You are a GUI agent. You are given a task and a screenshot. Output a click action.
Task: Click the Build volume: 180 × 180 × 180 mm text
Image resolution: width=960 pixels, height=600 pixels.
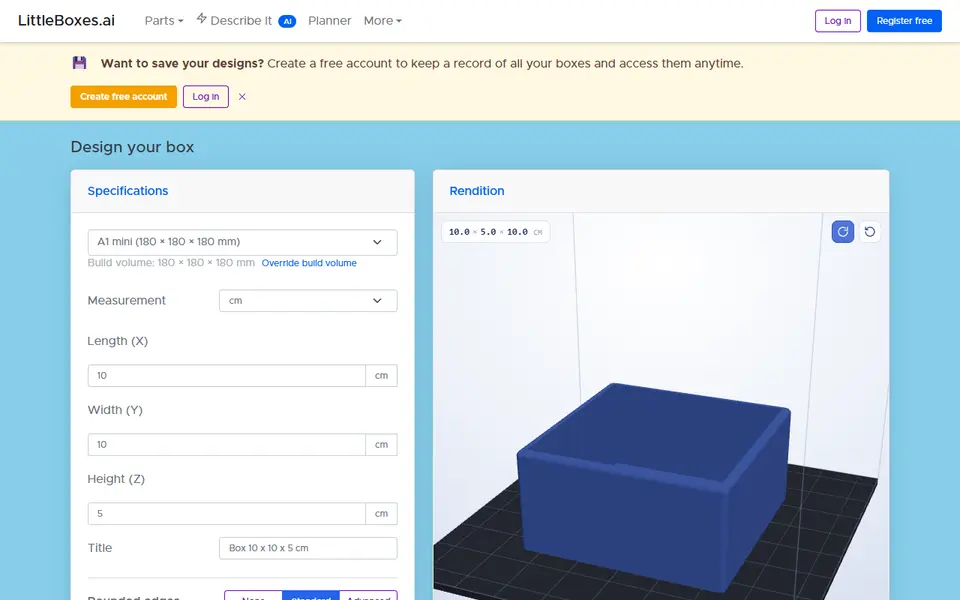point(171,263)
